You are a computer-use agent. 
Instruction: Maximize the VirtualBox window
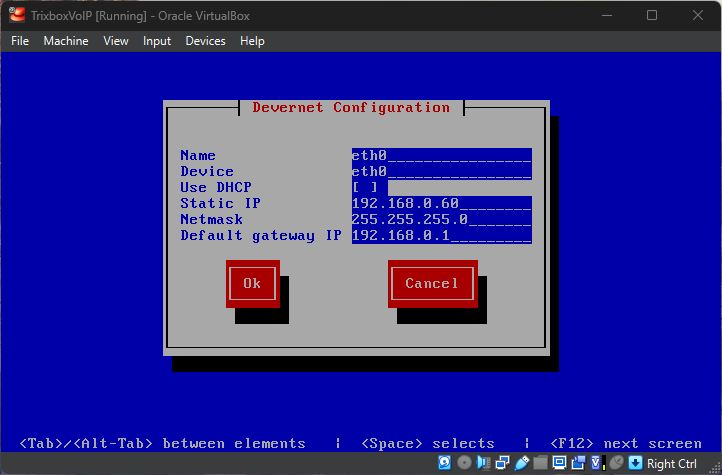point(652,15)
